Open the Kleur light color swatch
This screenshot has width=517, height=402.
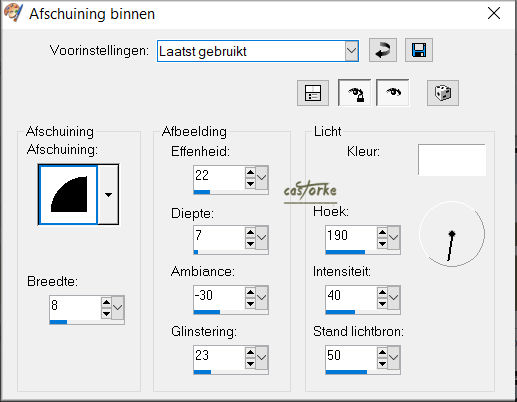pyautogui.click(x=452, y=160)
